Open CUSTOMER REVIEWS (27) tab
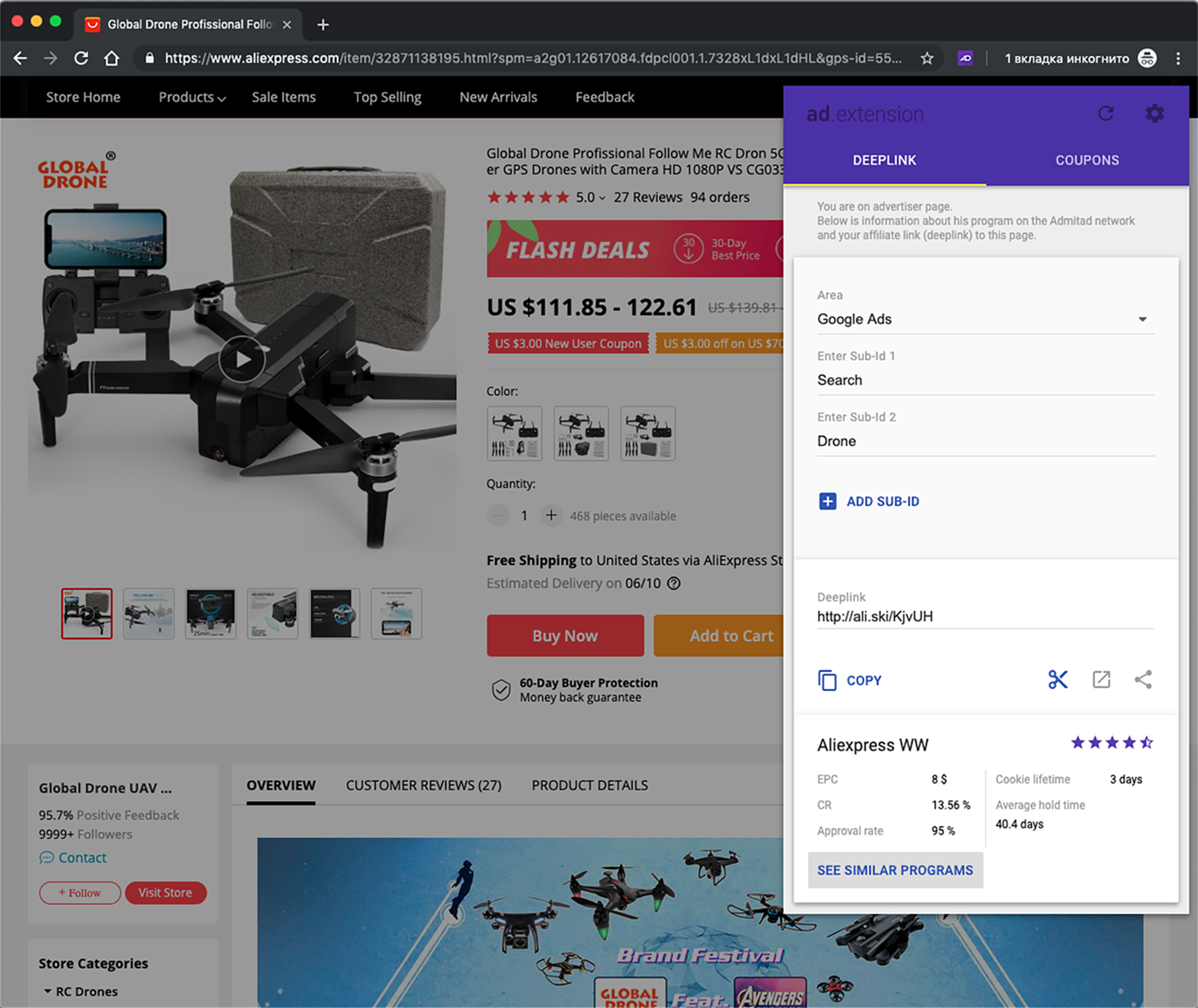Viewport: 1198px width, 1008px height. coord(424,786)
